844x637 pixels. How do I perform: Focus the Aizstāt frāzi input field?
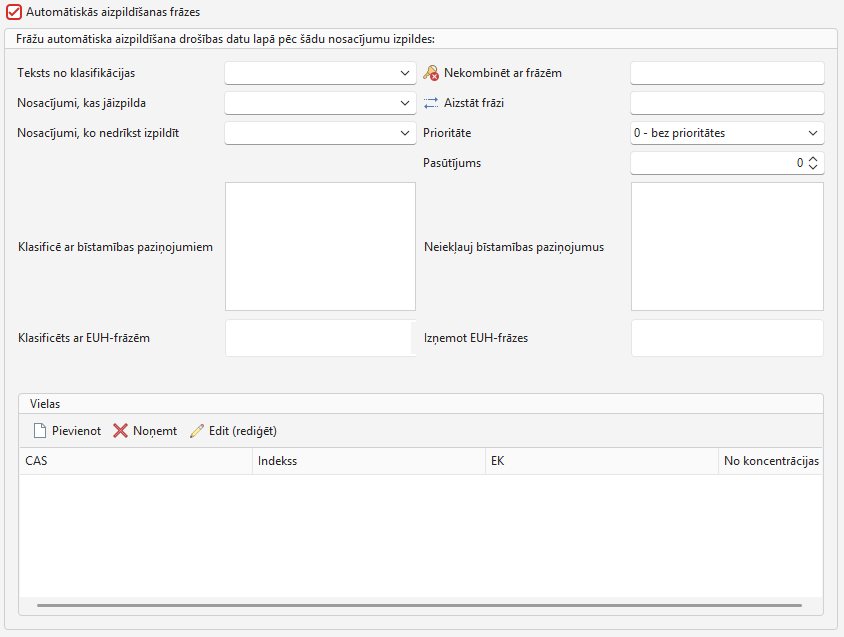(x=727, y=103)
